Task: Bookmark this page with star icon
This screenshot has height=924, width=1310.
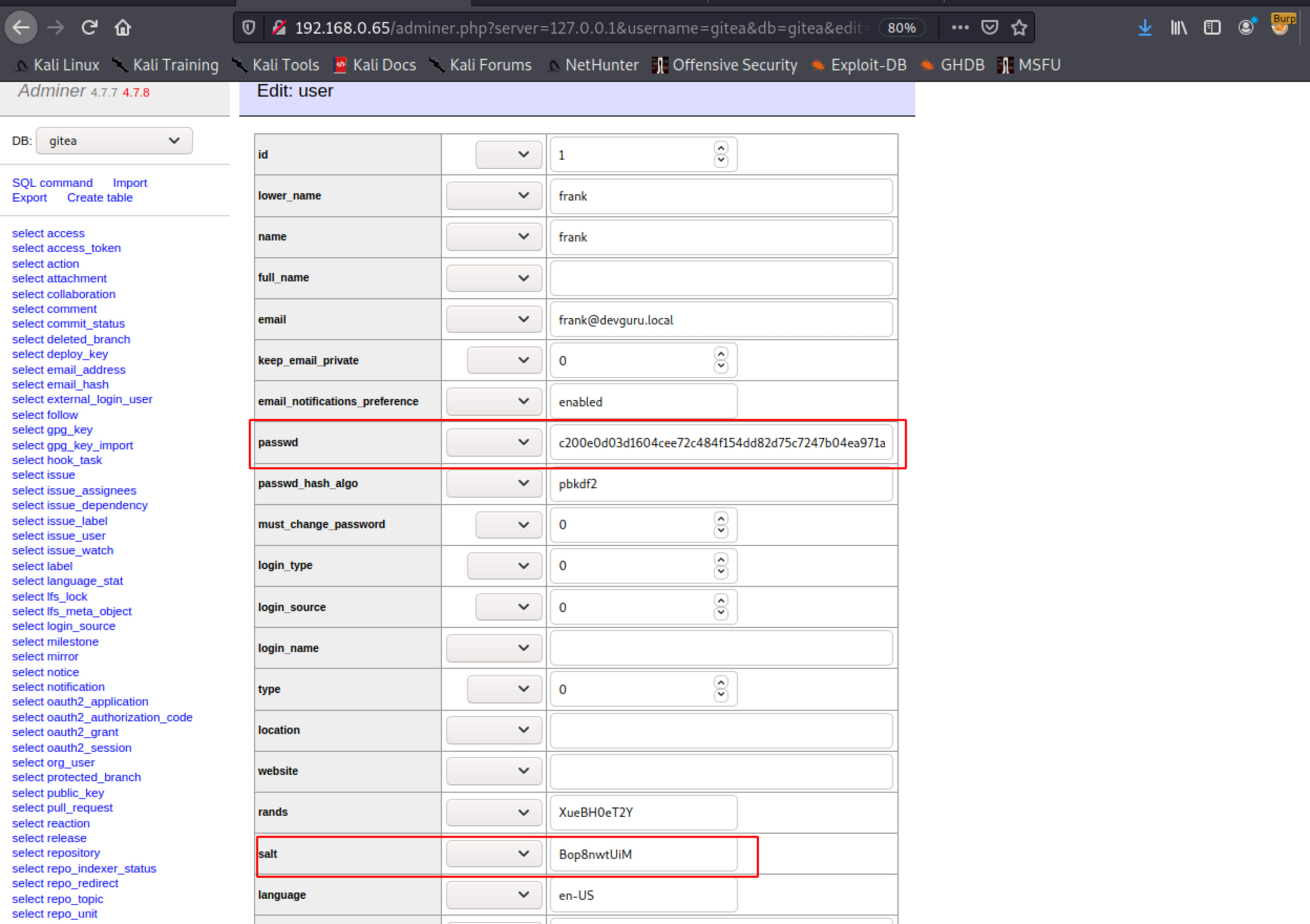Action: point(1019,28)
